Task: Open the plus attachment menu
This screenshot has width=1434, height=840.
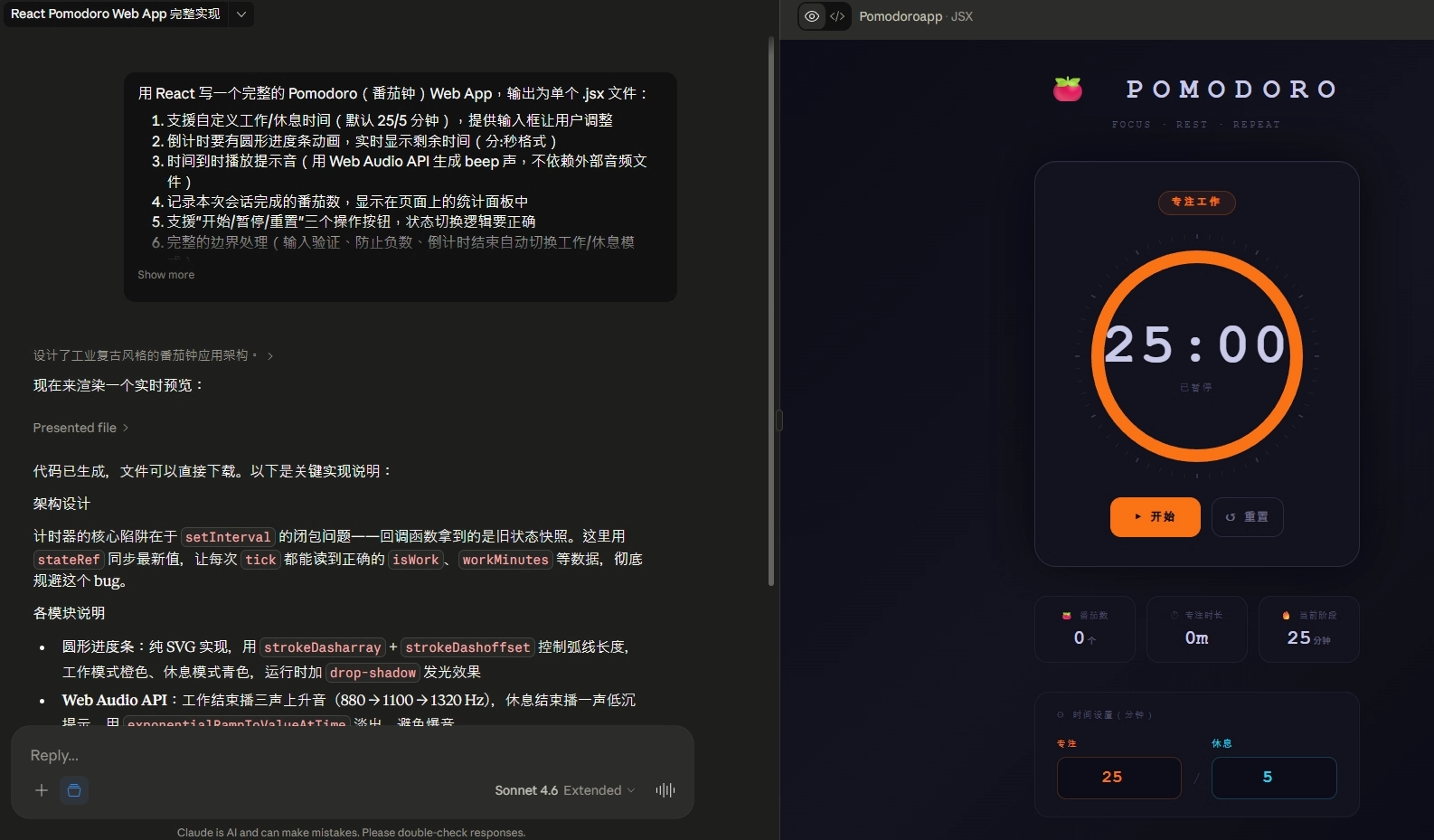Action: pos(42,790)
